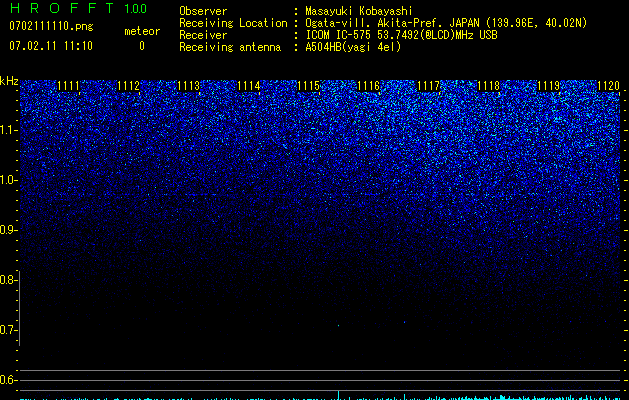This screenshot has width=629, height=400.
Task: Click the 1114 time marker
Action: [x=248, y=85]
